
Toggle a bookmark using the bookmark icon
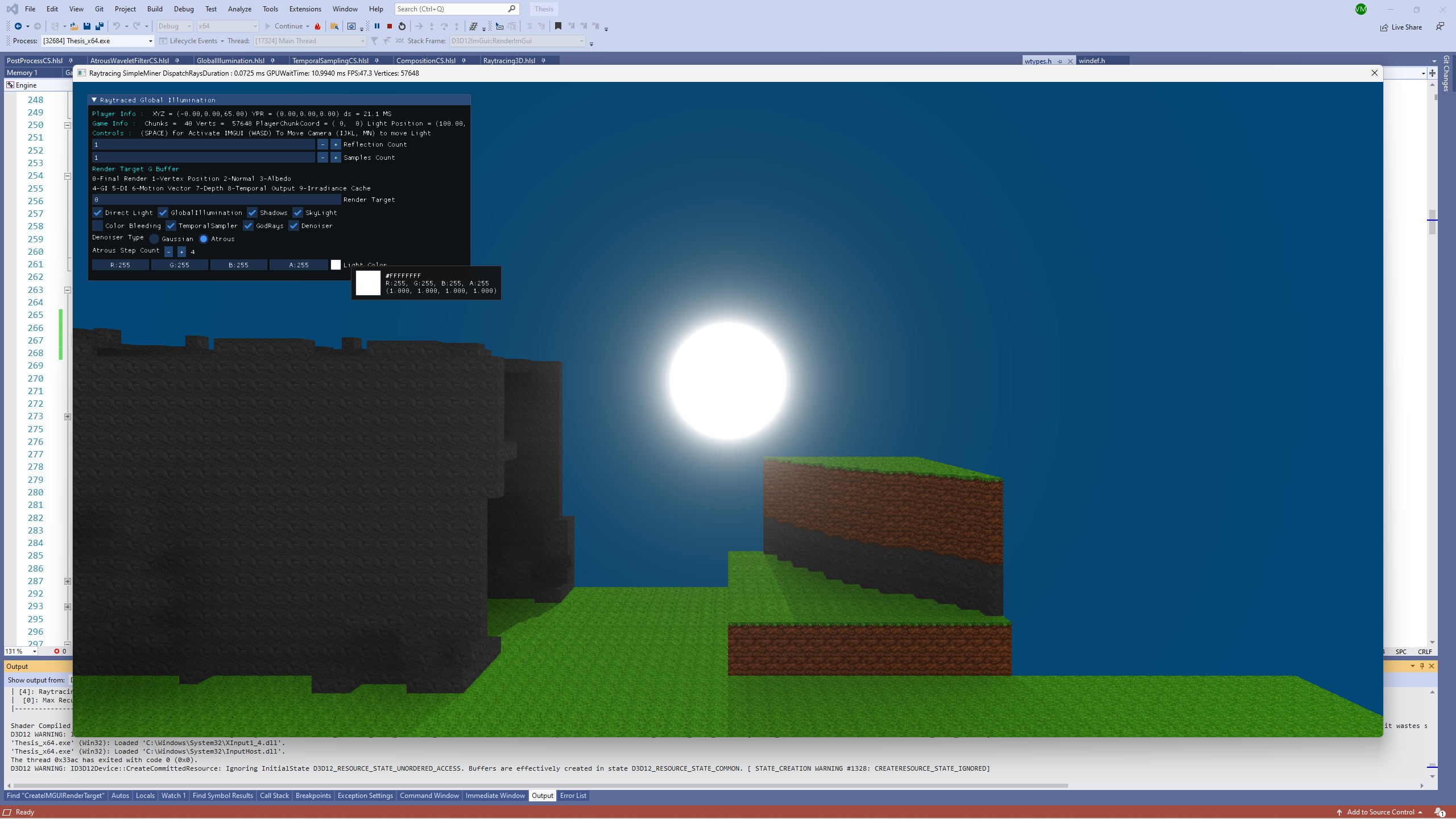(x=558, y=26)
